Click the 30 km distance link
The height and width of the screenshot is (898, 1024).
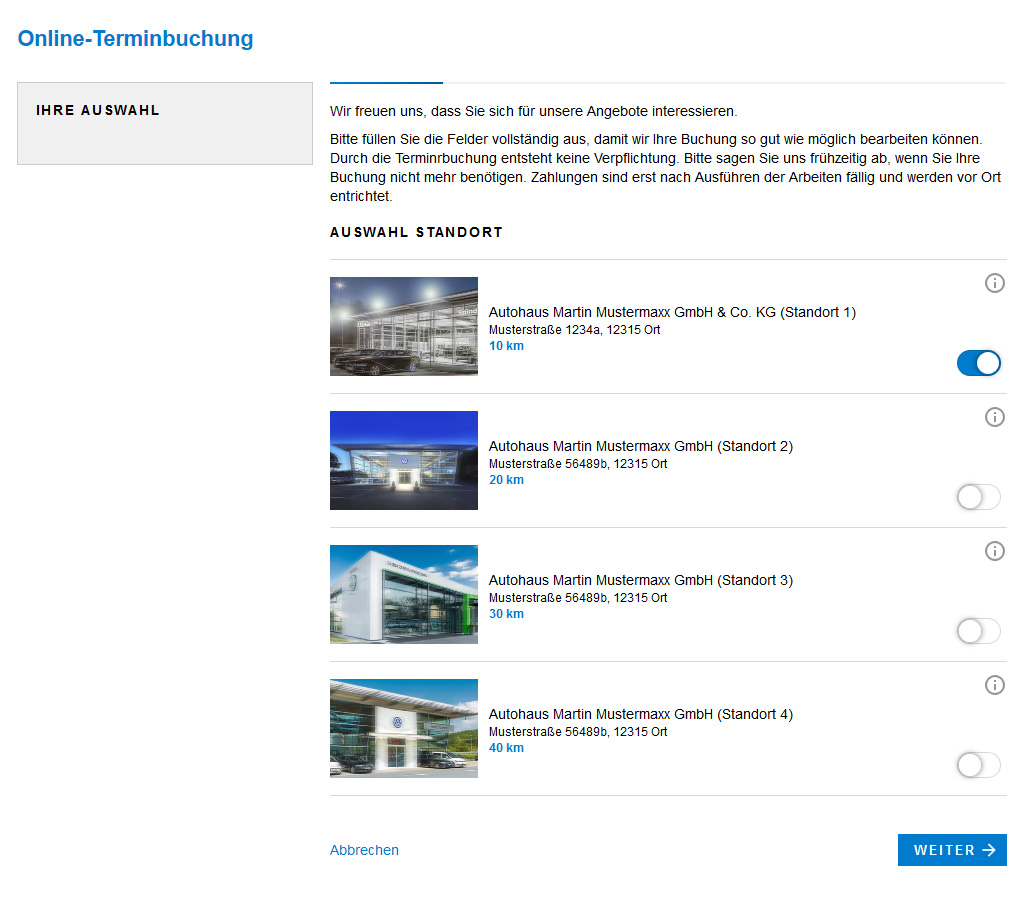(x=506, y=613)
